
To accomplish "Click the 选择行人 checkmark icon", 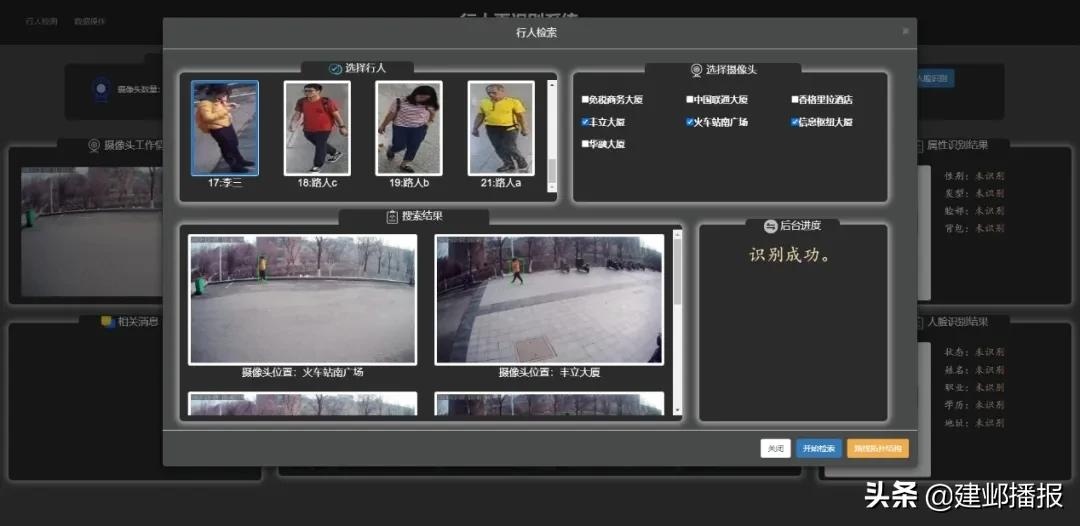I will [335, 69].
